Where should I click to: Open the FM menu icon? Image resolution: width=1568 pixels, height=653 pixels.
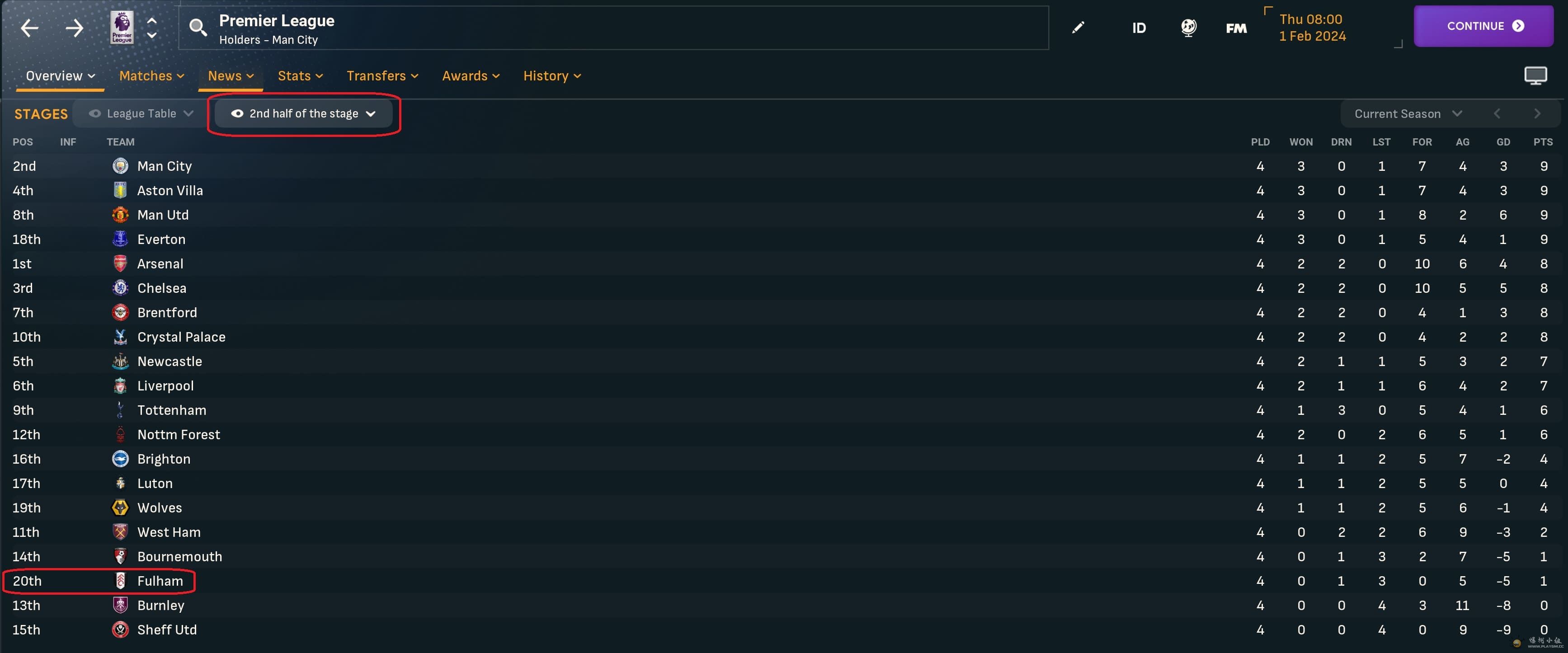[x=1236, y=28]
